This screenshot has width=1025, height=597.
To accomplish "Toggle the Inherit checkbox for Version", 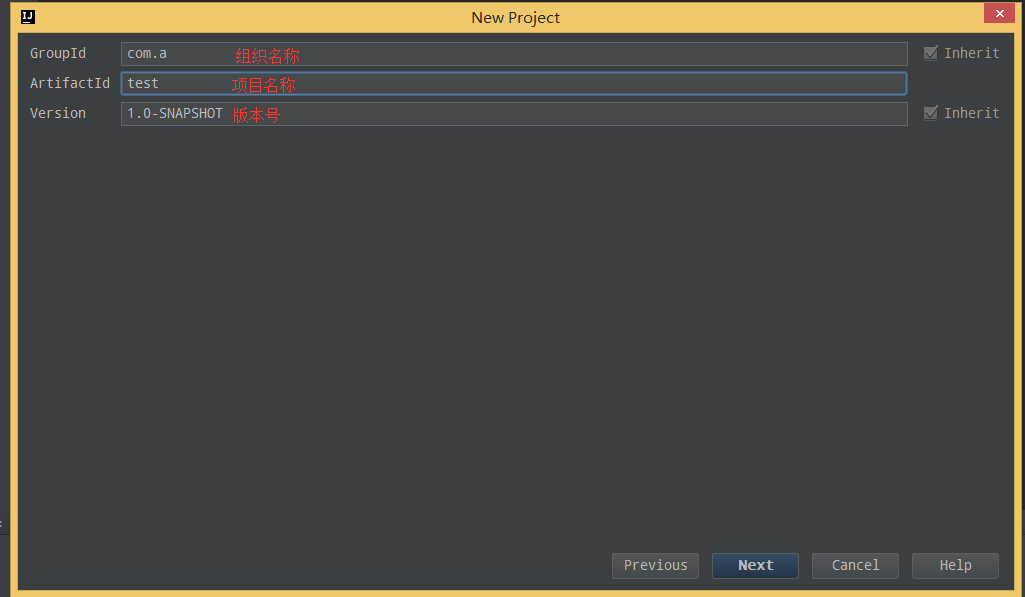I will 930,113.
